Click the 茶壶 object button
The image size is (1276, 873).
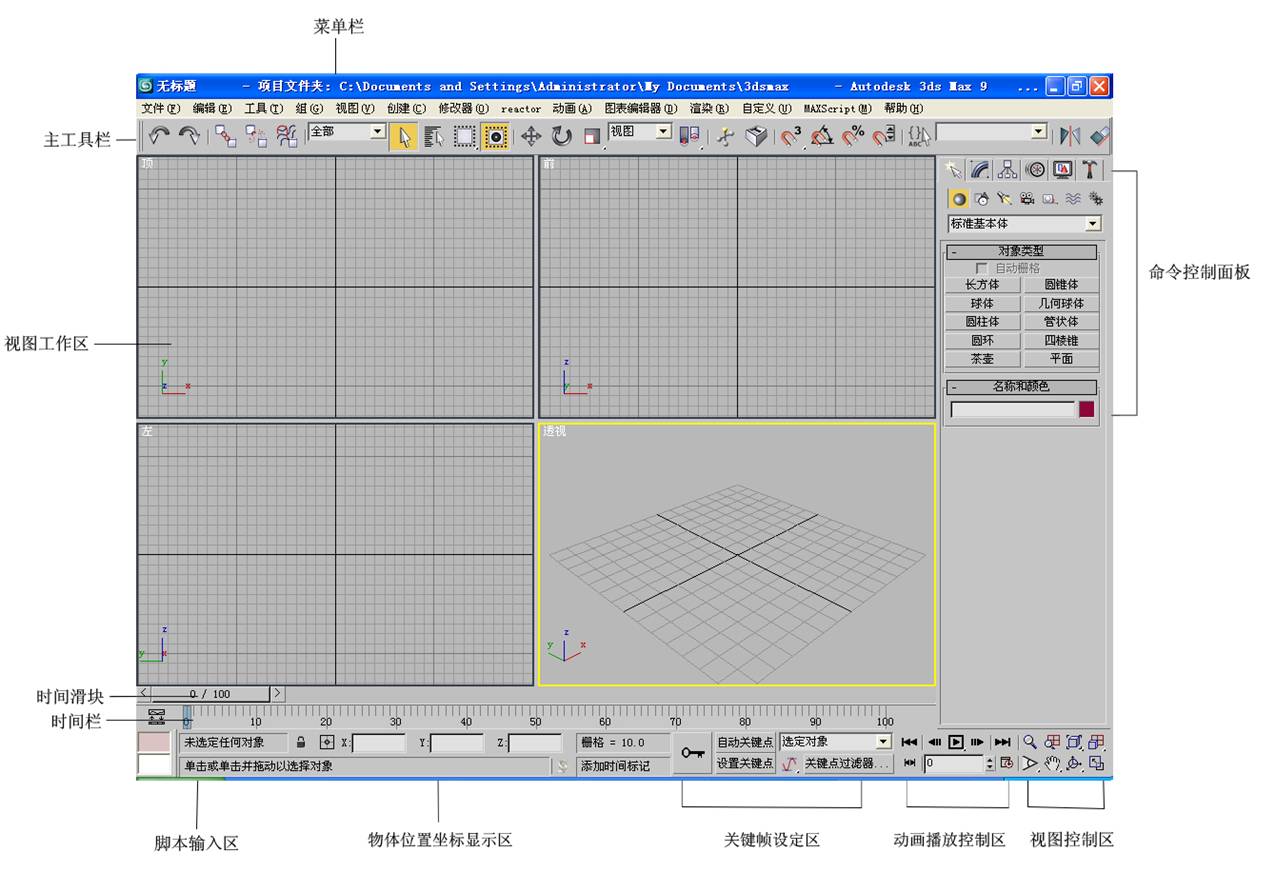(x=982, y=359)
